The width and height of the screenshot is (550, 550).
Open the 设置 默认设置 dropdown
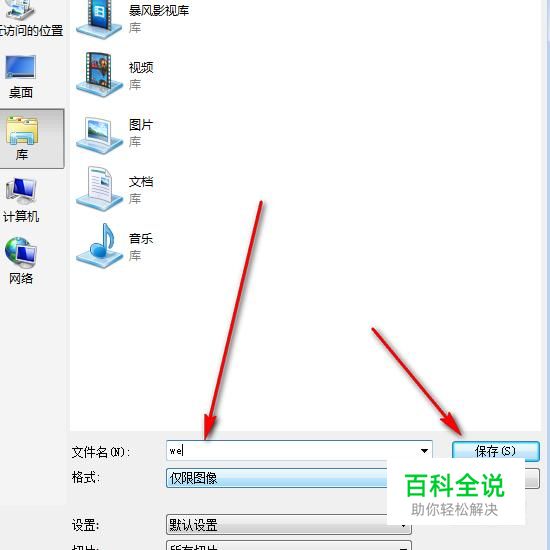pyautogui.click(x=288, y=525)
